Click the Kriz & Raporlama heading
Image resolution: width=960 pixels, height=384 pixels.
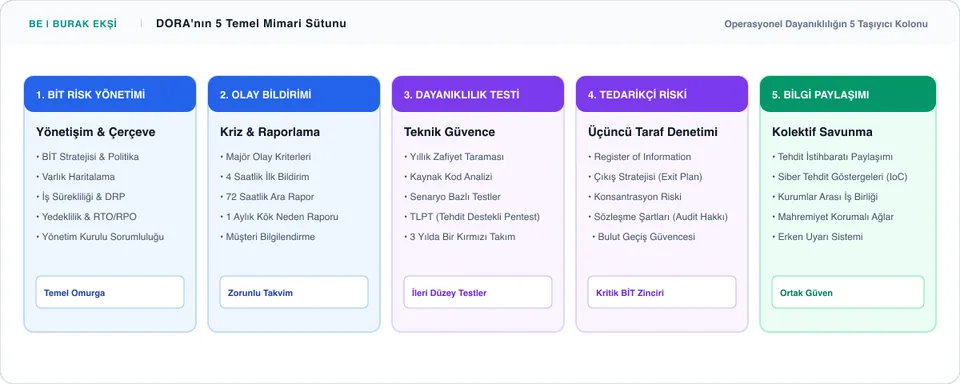pos(270,132)
